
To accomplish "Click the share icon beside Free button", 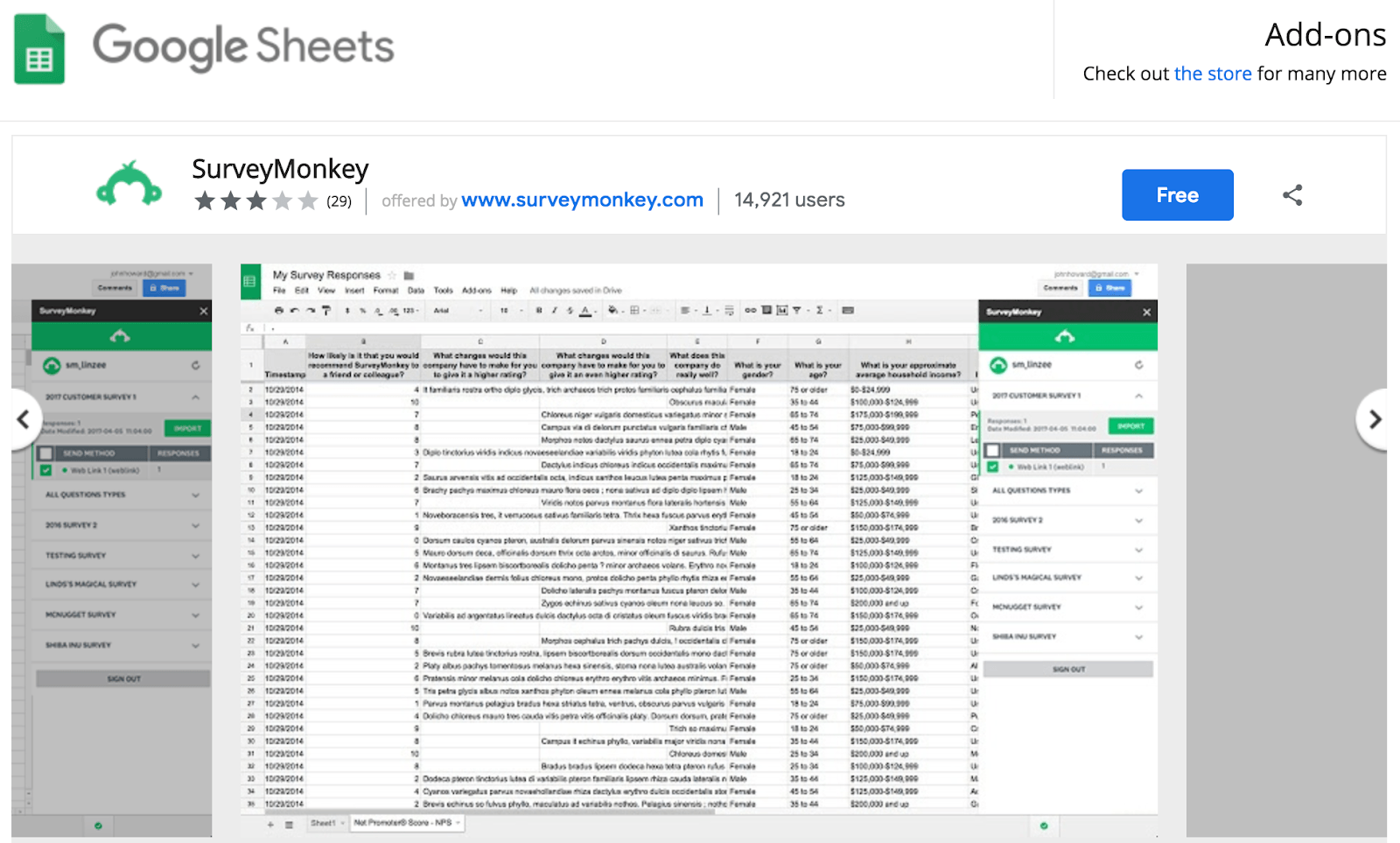I will [x=1292, y=195].
